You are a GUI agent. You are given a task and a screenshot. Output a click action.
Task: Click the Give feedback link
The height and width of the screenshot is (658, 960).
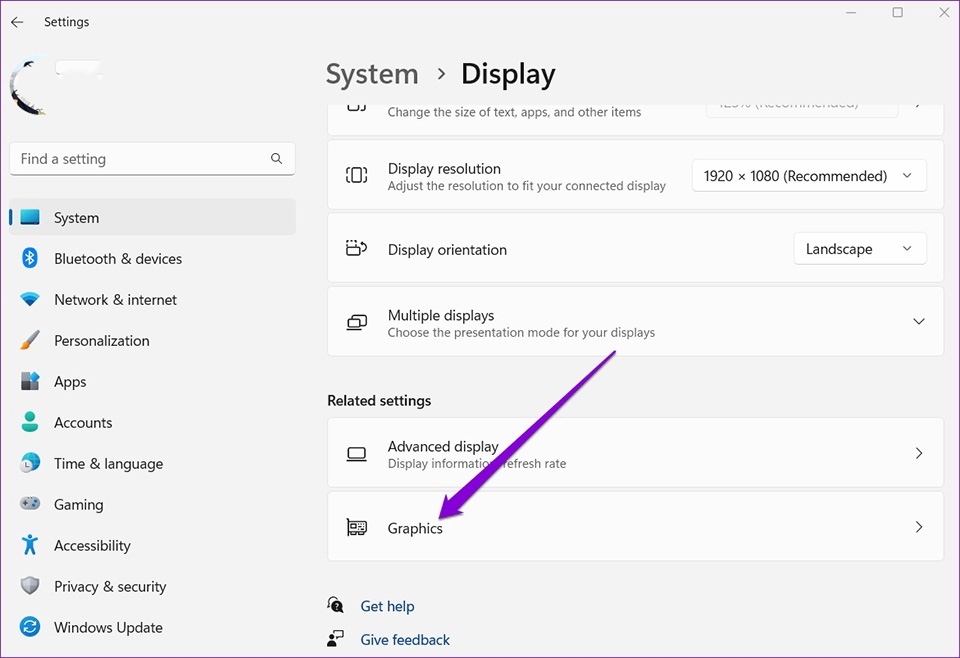click(x=404, y=639)
